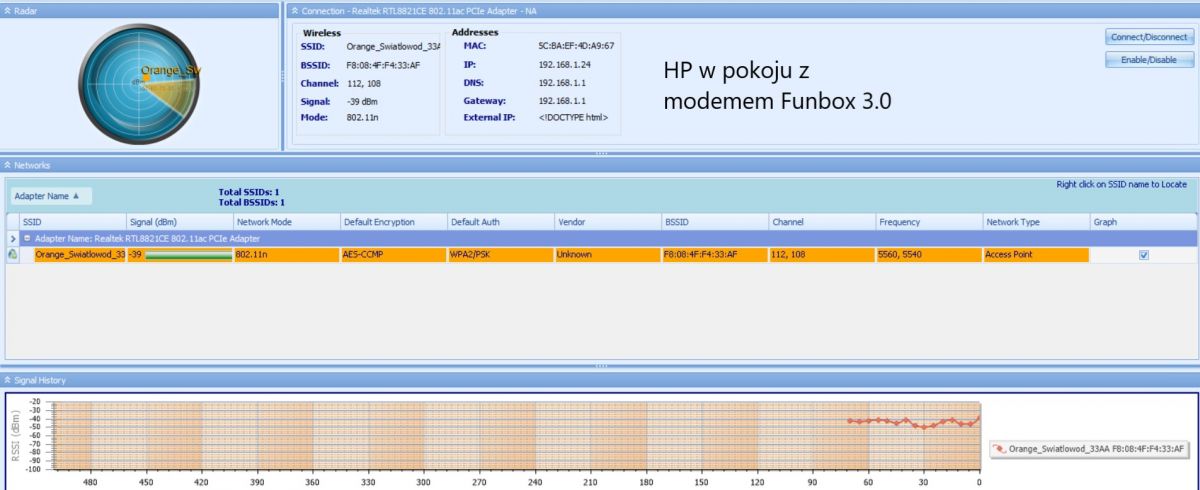Click the Enable/Disable adapter button
This screenshot has height=490, width=1200.
pyautogui.click(x=1149, y=60)
